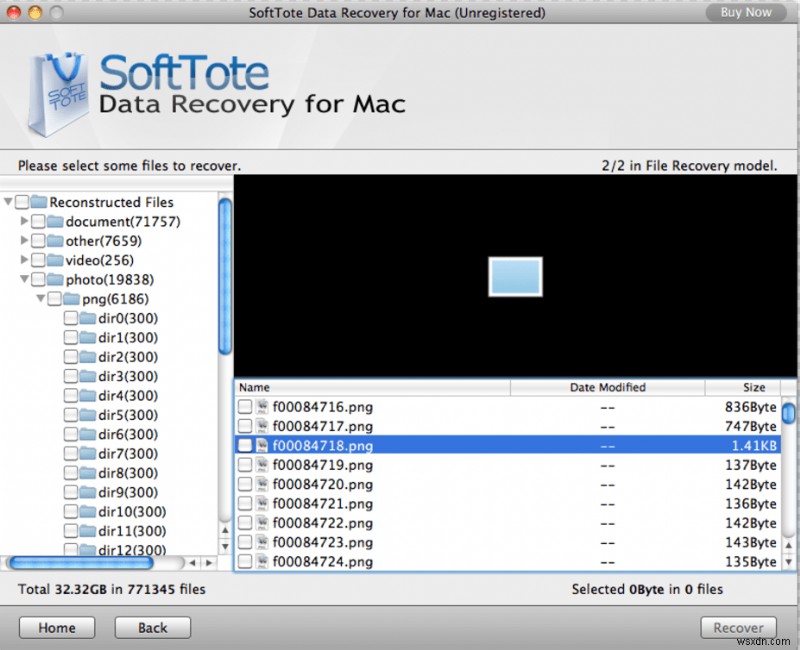800x650 pixels.
Task: Click the dir7(300) folder icon
Action: tap(88, 454)
